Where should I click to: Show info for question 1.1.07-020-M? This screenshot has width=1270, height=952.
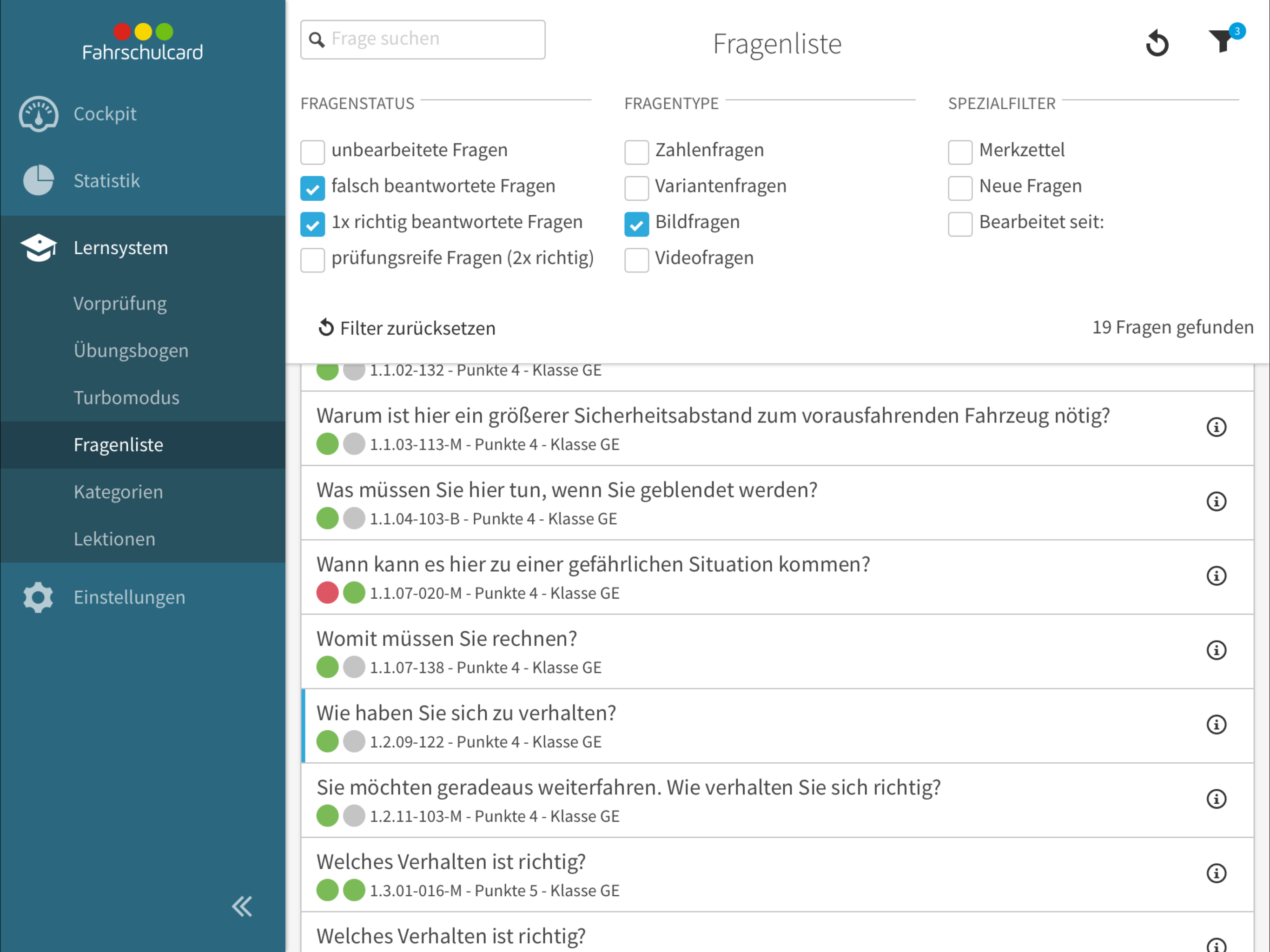1216,576
